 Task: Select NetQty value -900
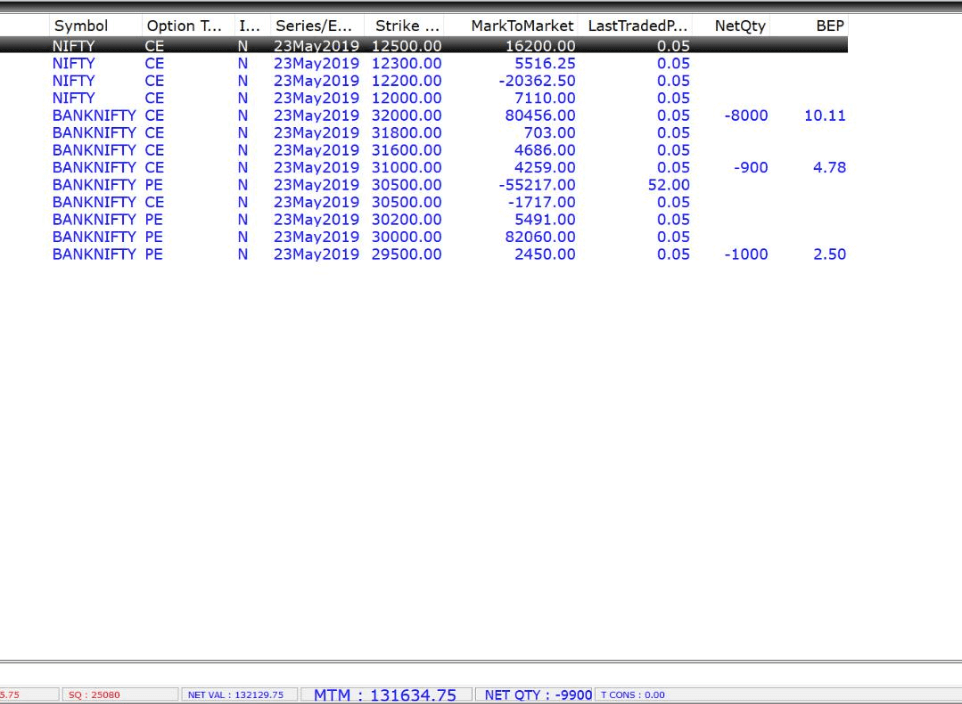coord(751,168)
